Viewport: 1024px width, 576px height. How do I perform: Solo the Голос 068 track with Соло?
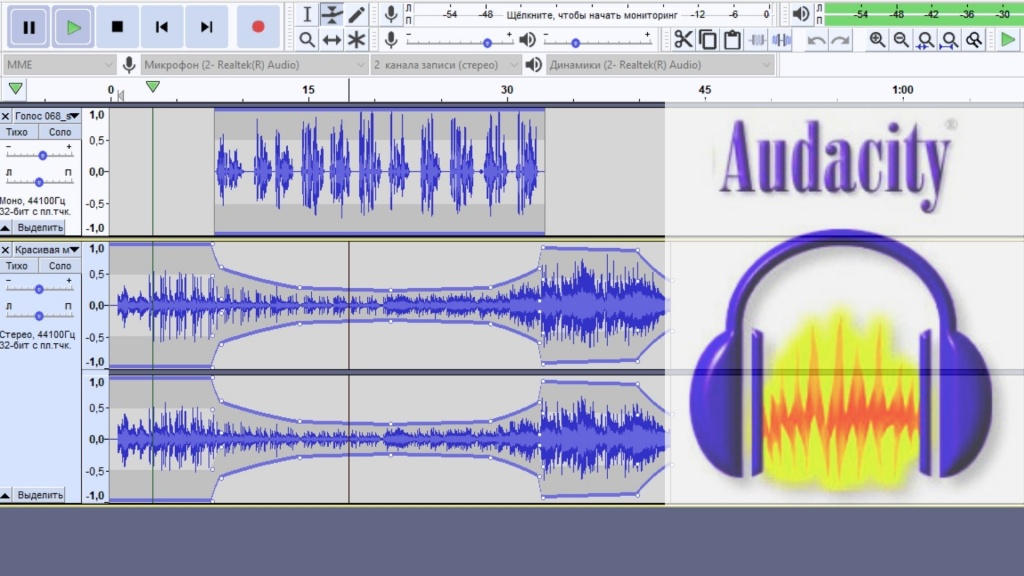tap(59, 132)
